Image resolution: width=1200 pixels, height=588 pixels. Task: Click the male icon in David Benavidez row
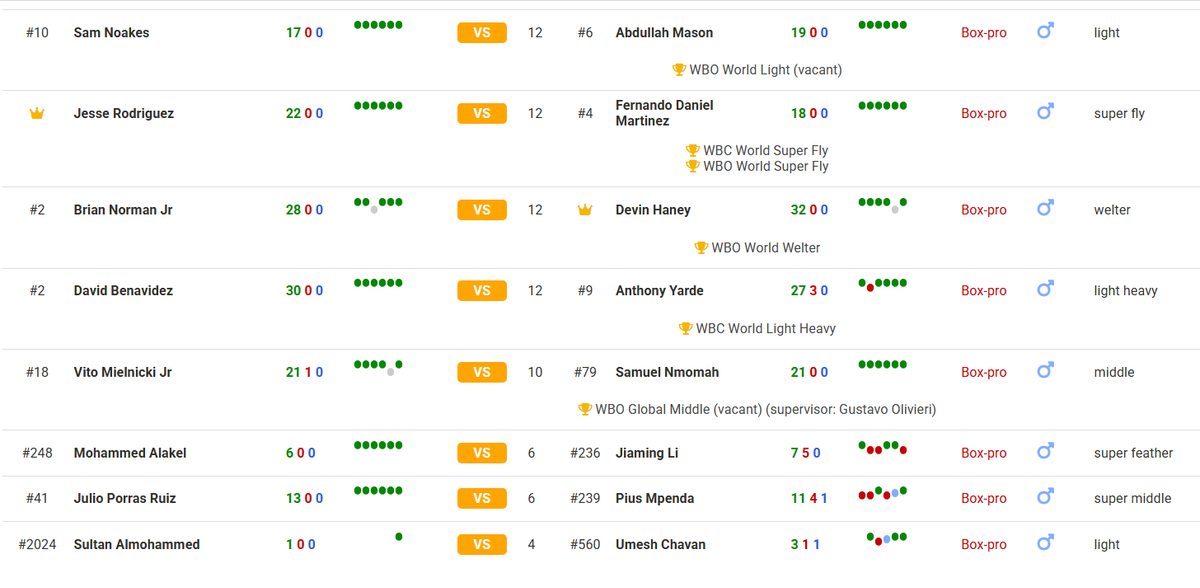[1045, 291]
